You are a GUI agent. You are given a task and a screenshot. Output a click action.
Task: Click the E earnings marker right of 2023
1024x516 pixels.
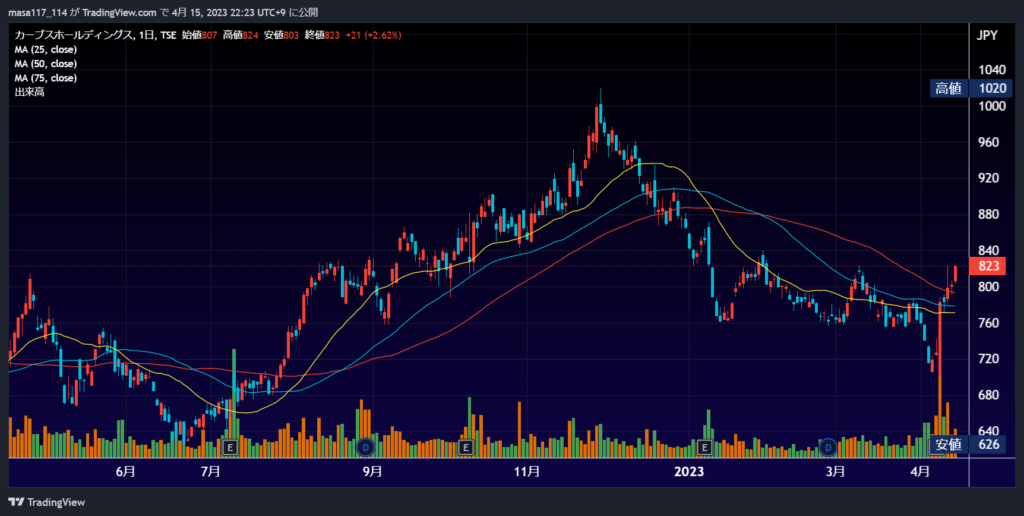(x=705, y=447)
